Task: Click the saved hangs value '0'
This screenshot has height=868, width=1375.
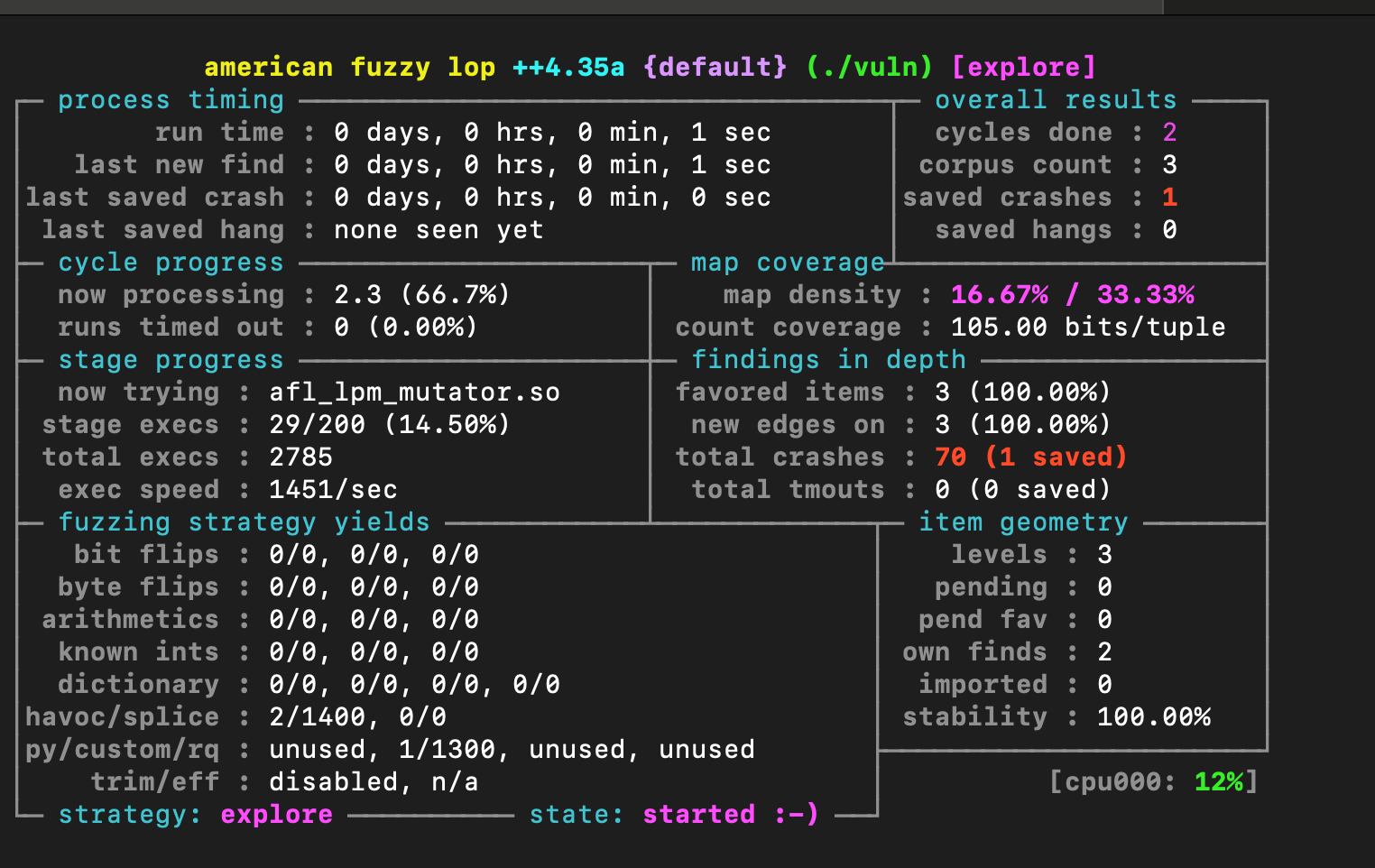Action: pos(1169,230)
